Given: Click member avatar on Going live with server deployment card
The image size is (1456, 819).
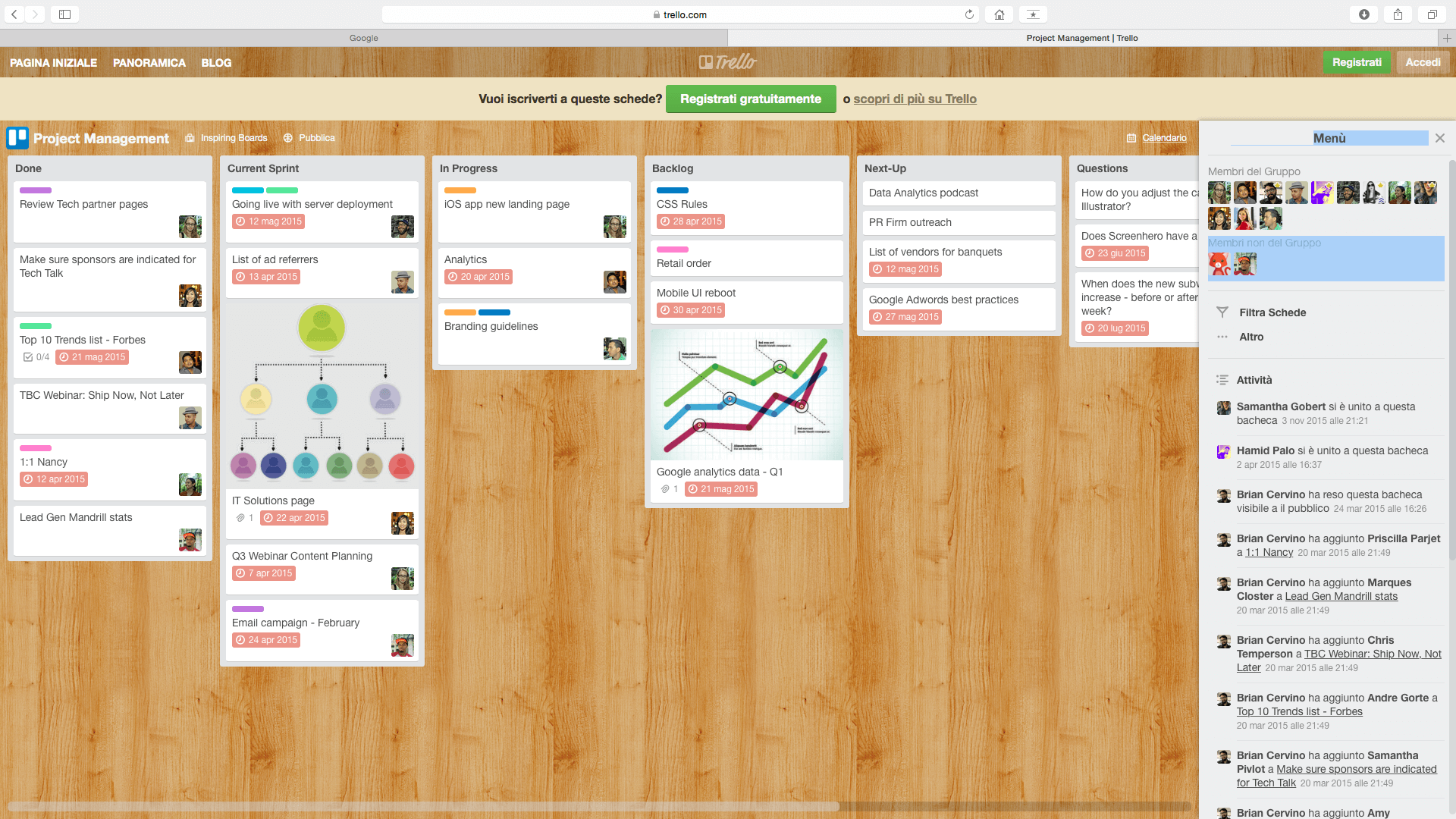Looking at the screenshot, I should [x=403, y=227].
